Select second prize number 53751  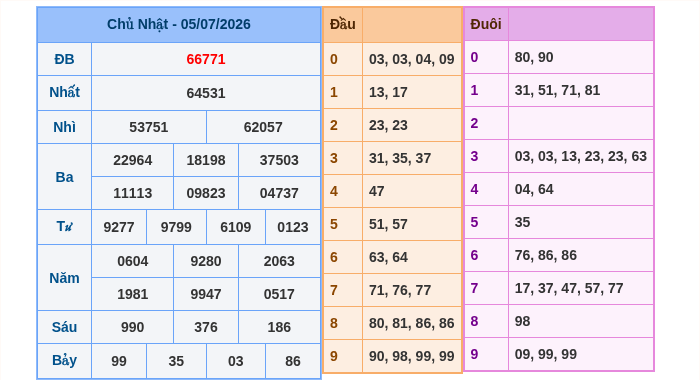point(149,127)
